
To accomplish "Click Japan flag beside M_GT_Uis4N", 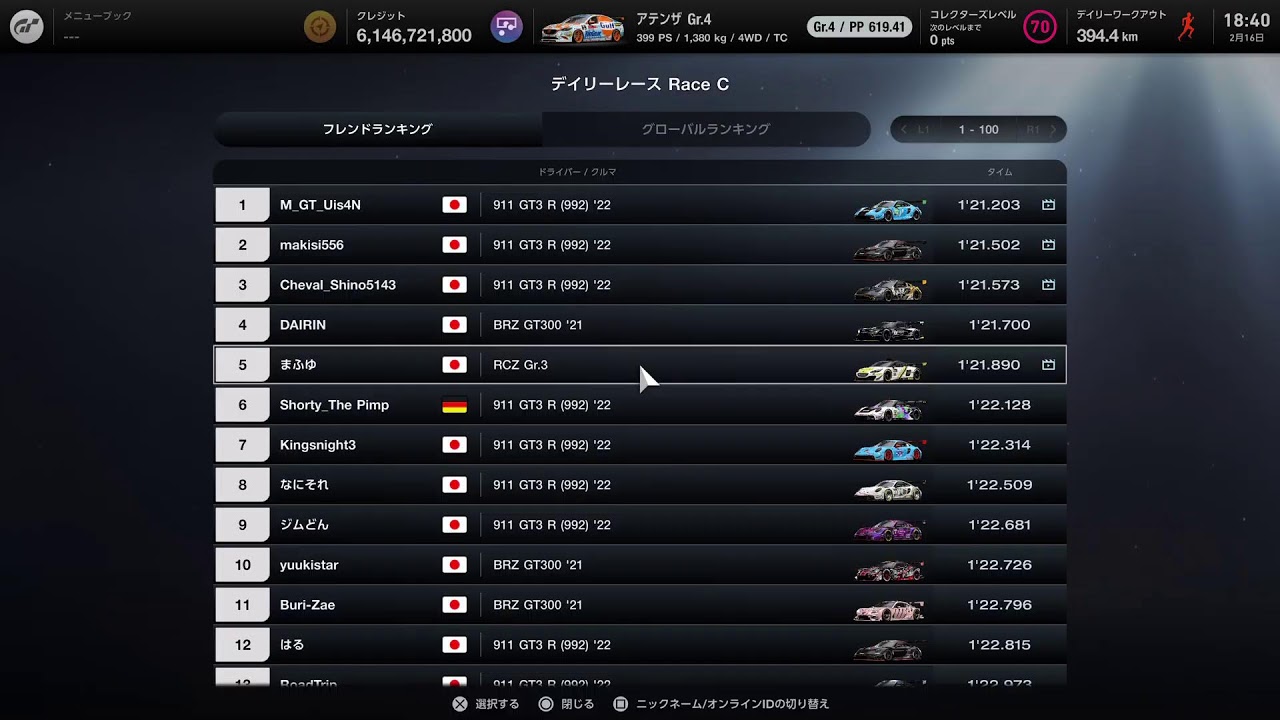I will tap(454, 205).
